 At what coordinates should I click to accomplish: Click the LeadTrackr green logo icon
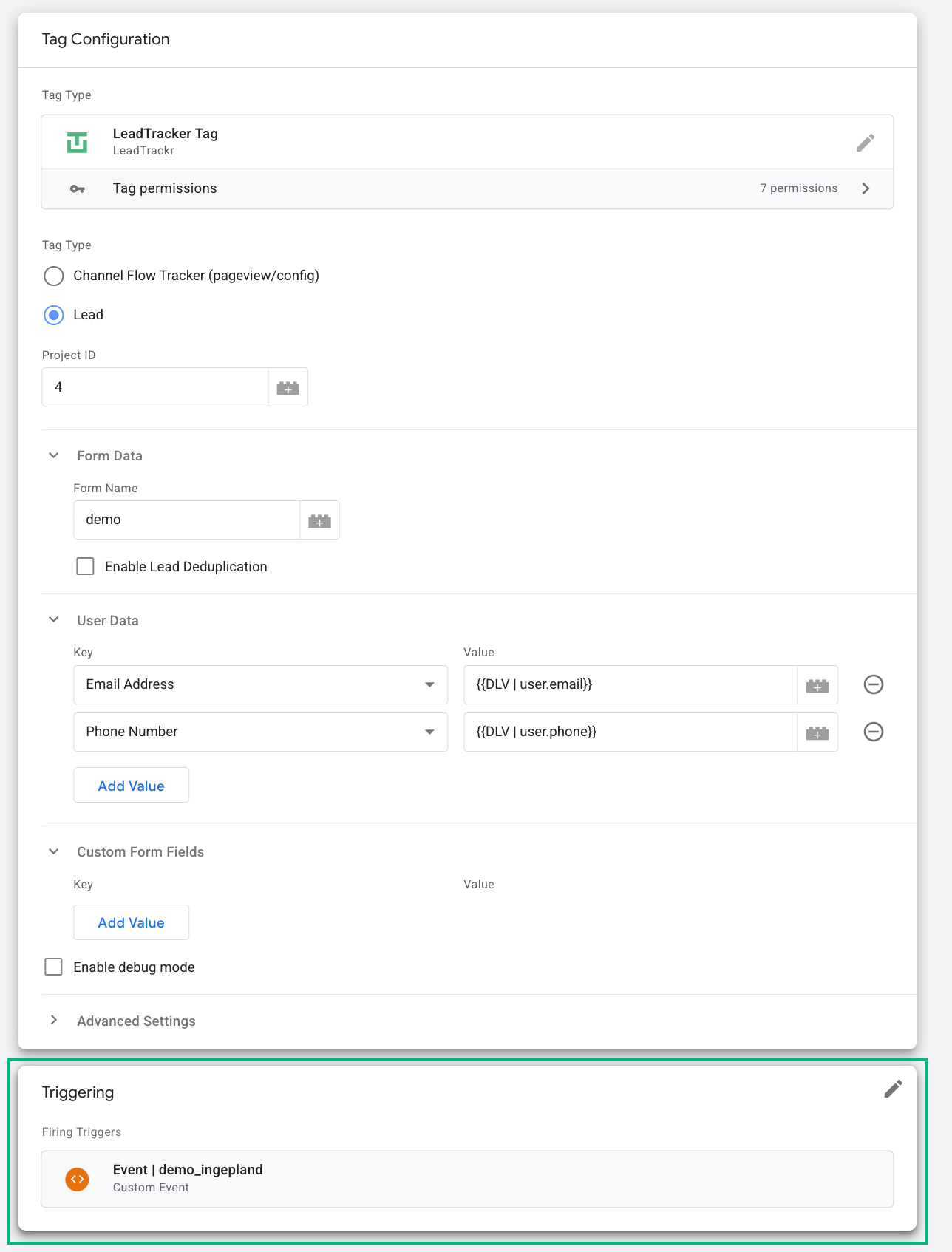(x=77, y=142)
